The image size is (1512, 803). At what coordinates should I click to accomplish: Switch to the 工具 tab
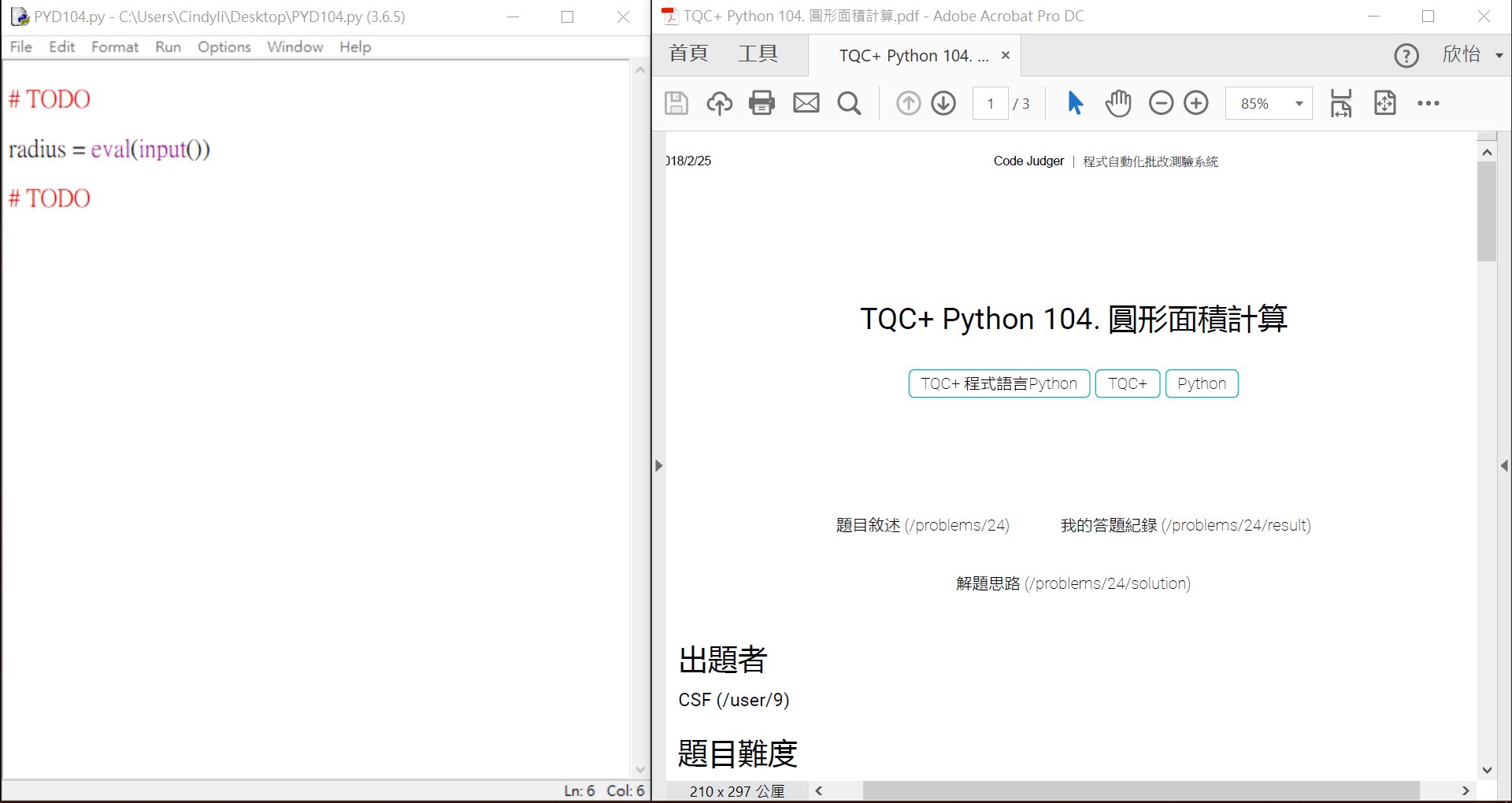coord(758,54)
